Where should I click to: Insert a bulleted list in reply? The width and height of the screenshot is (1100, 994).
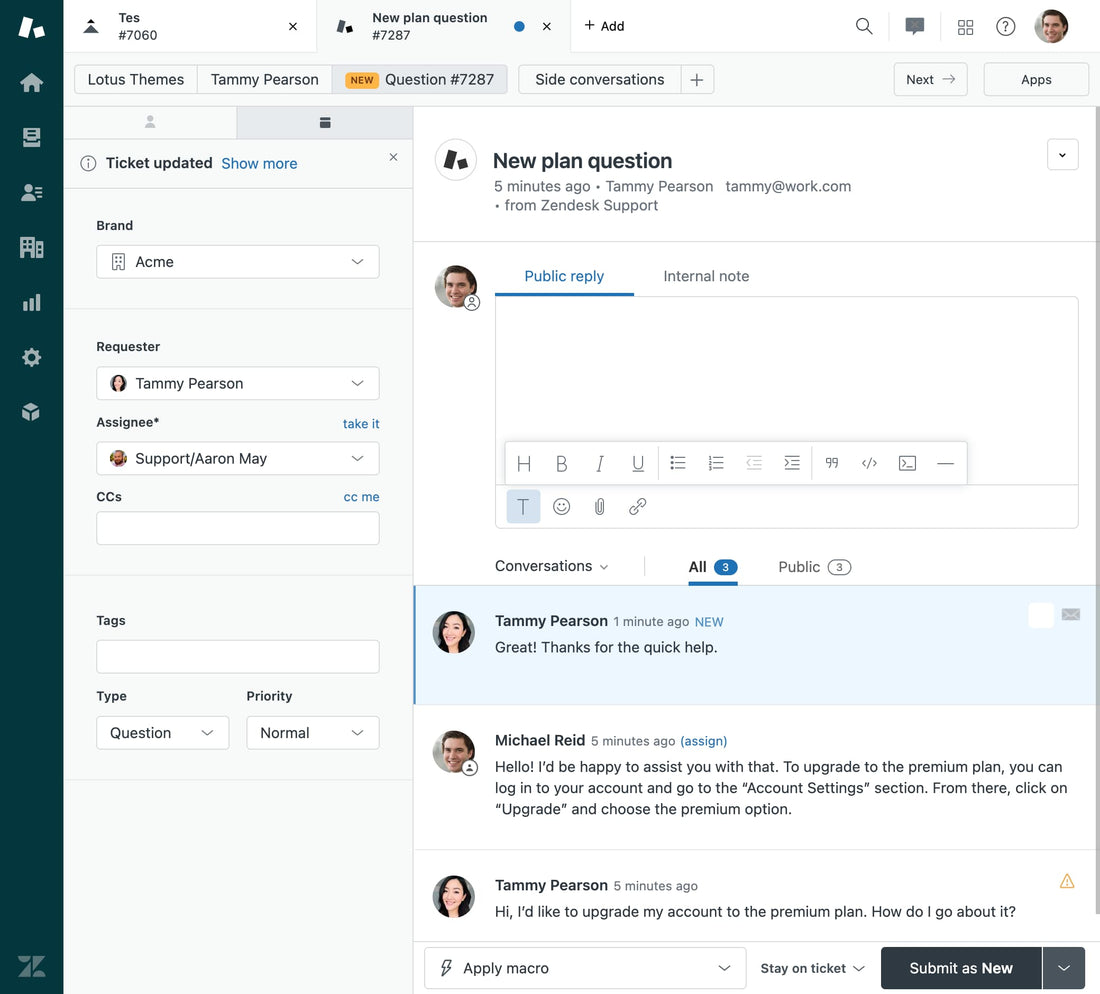678,463
